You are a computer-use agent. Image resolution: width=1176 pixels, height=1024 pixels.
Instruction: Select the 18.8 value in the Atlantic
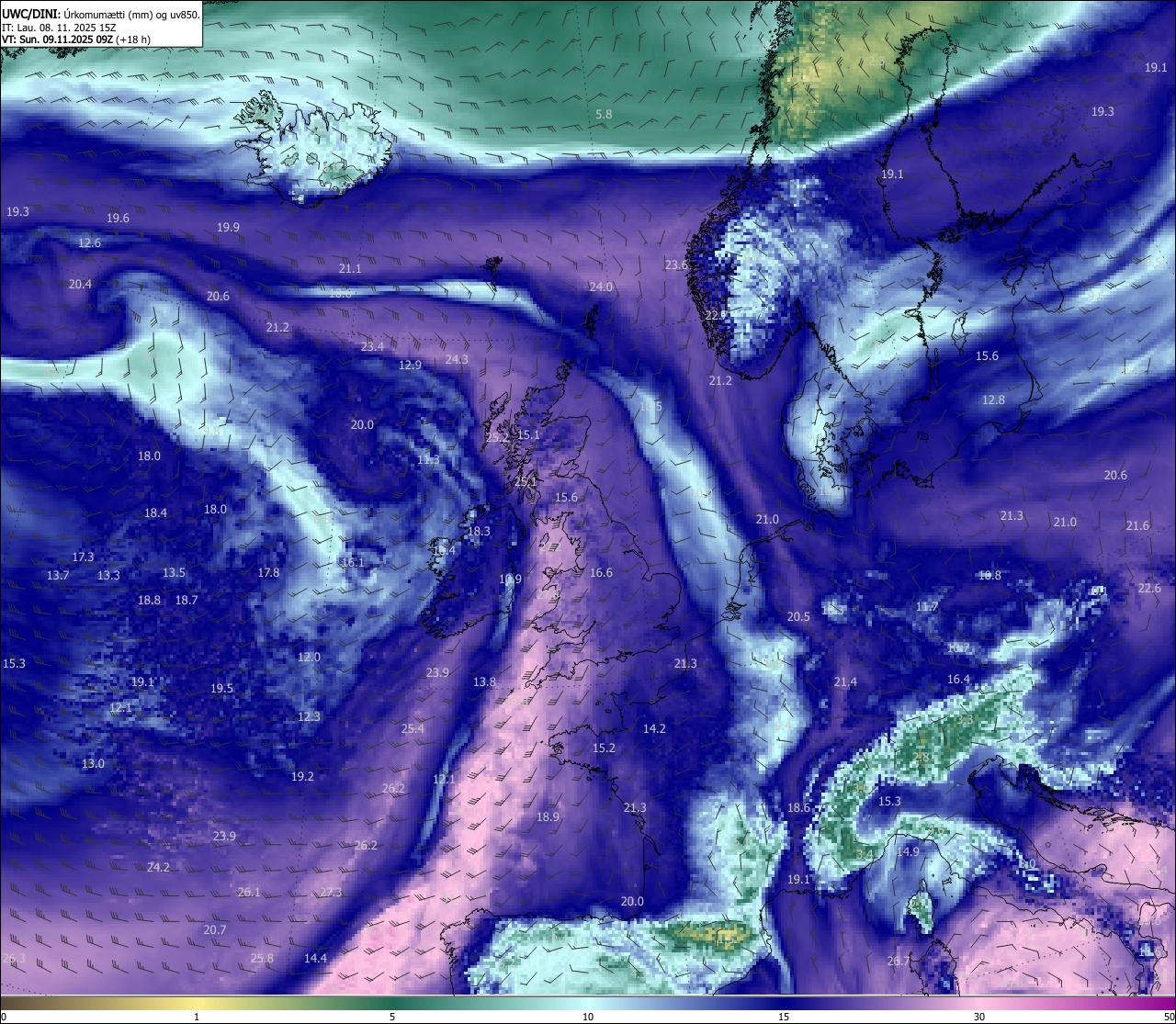149,600
